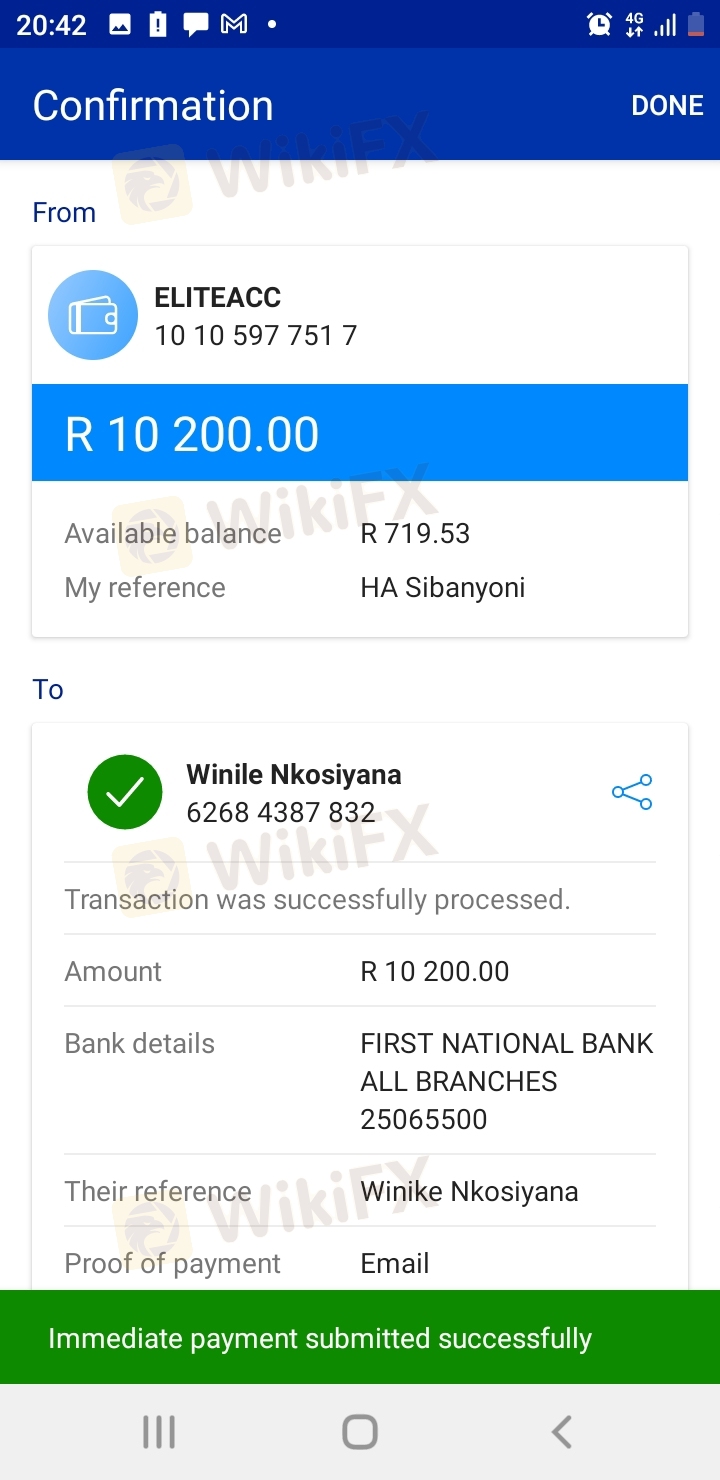Screen dimensions: 720x1480
Task: Tap the DONE button
Action: pyautogui.click(x=667, y=105)
